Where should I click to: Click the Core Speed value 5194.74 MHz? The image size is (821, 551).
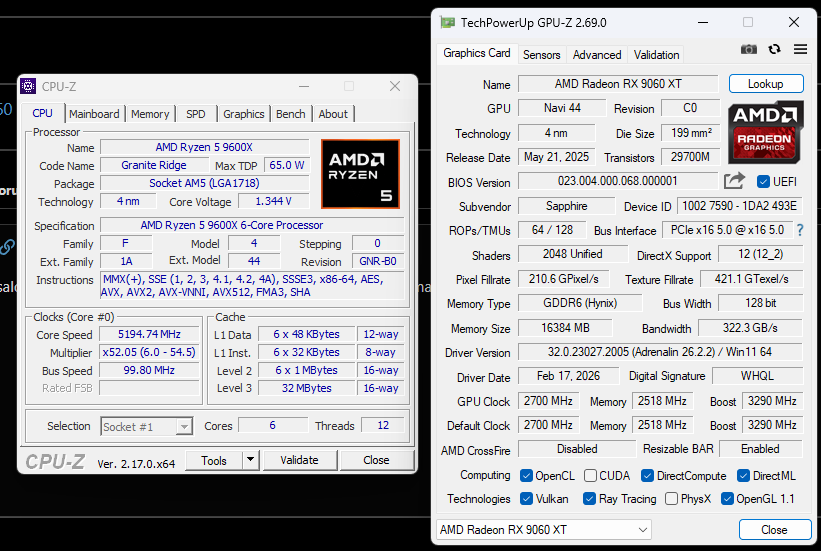click(x=149, y=334)
